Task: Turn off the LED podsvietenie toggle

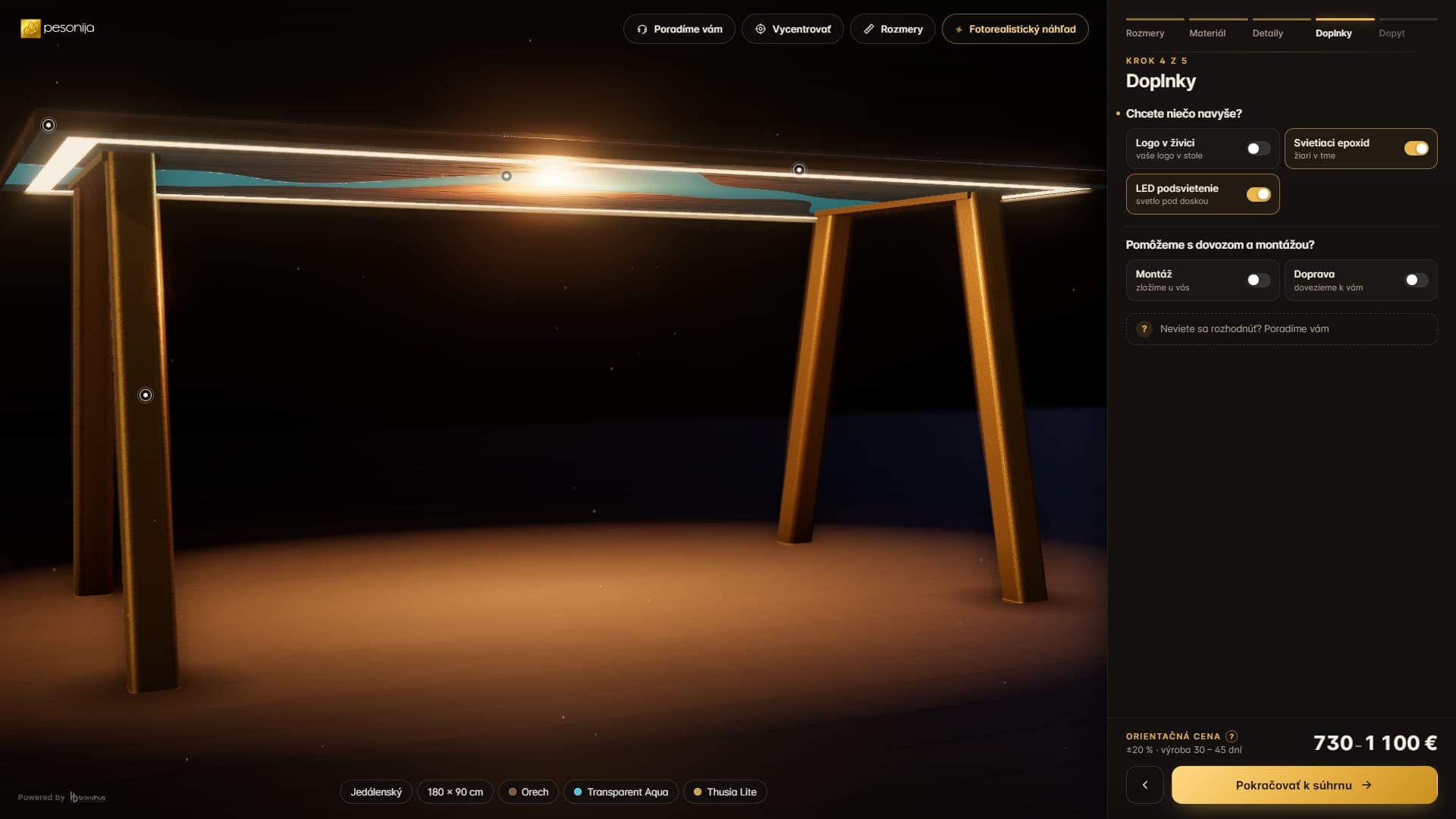Action: click(x=1259, y=195)
